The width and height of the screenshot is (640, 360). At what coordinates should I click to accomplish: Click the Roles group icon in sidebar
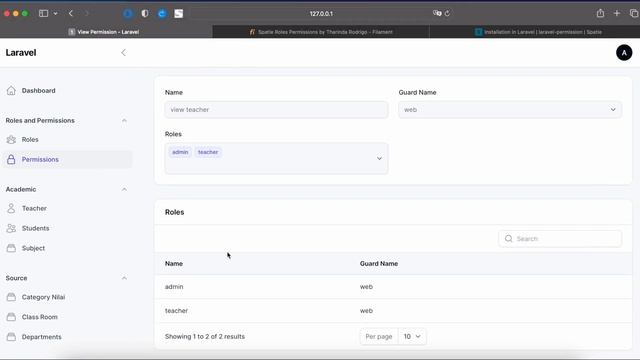coord(11,140)
